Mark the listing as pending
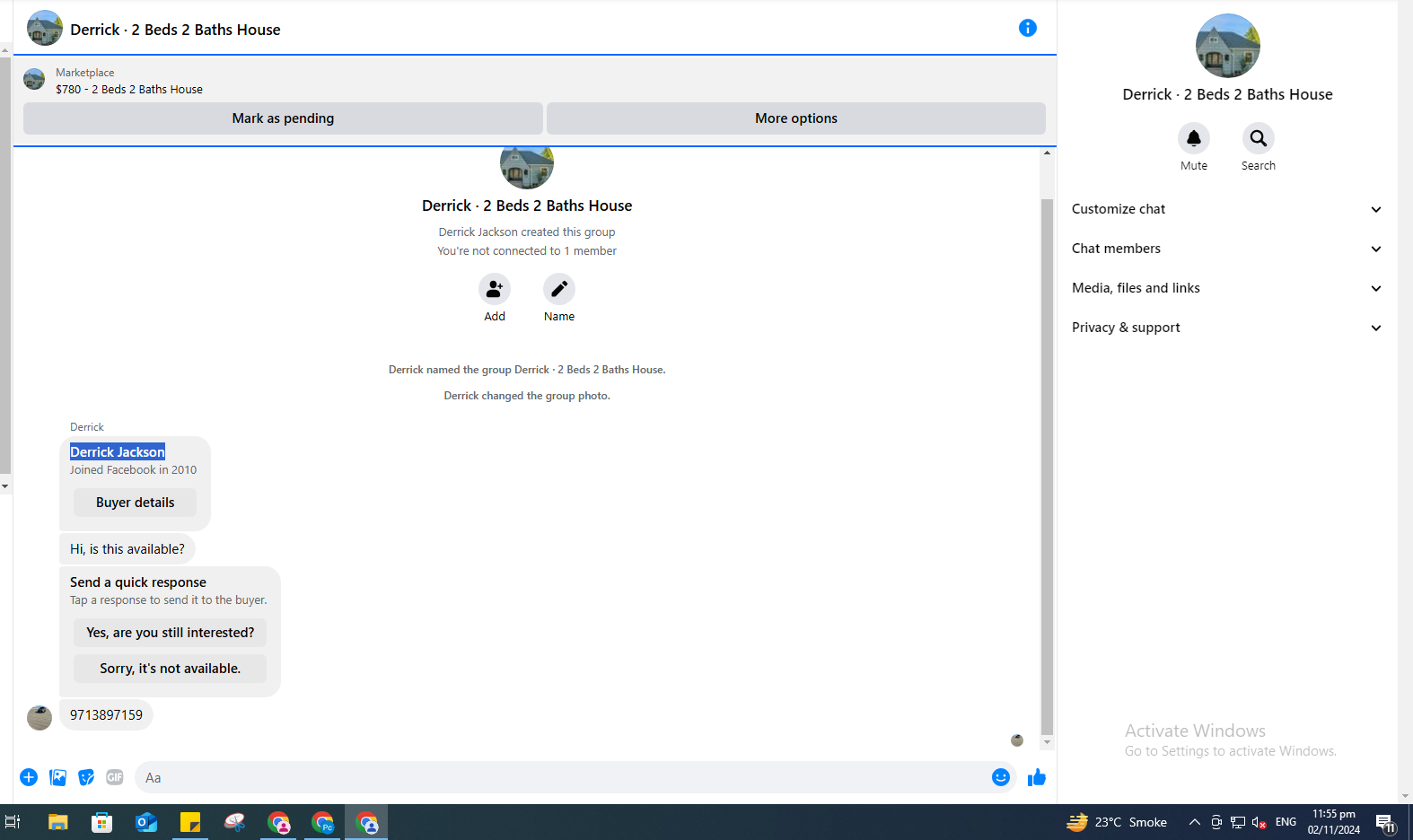 (283, 118)
